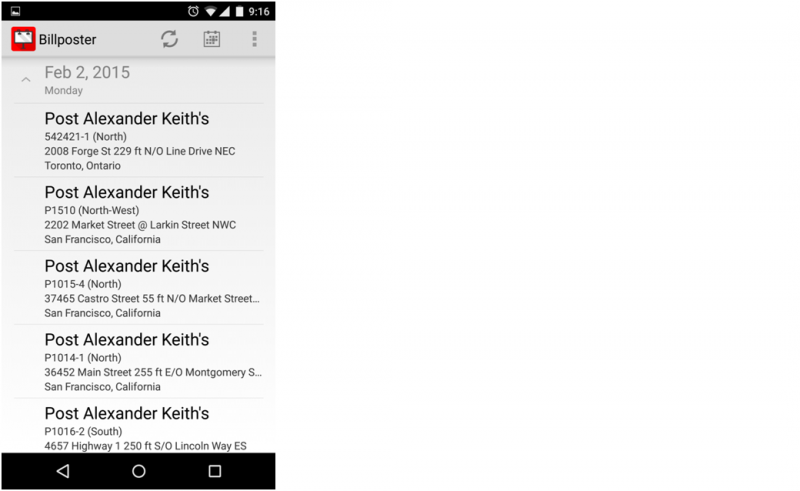Tap the Monday weekday label
This screenshot has width=800, height=491.
click(x=63, y=90)
